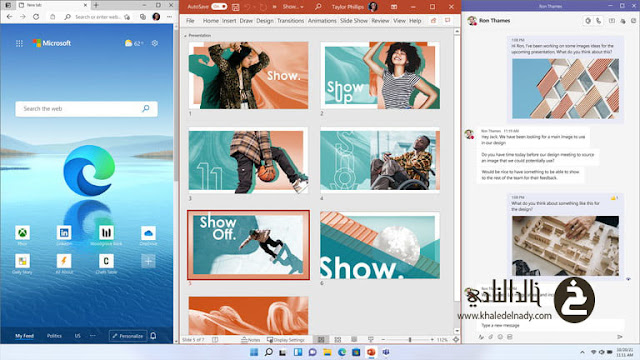This screenshot has height=360, width=640.
Task: Switch to the Insert ribbon tab
Action: (x=229, y=20)
